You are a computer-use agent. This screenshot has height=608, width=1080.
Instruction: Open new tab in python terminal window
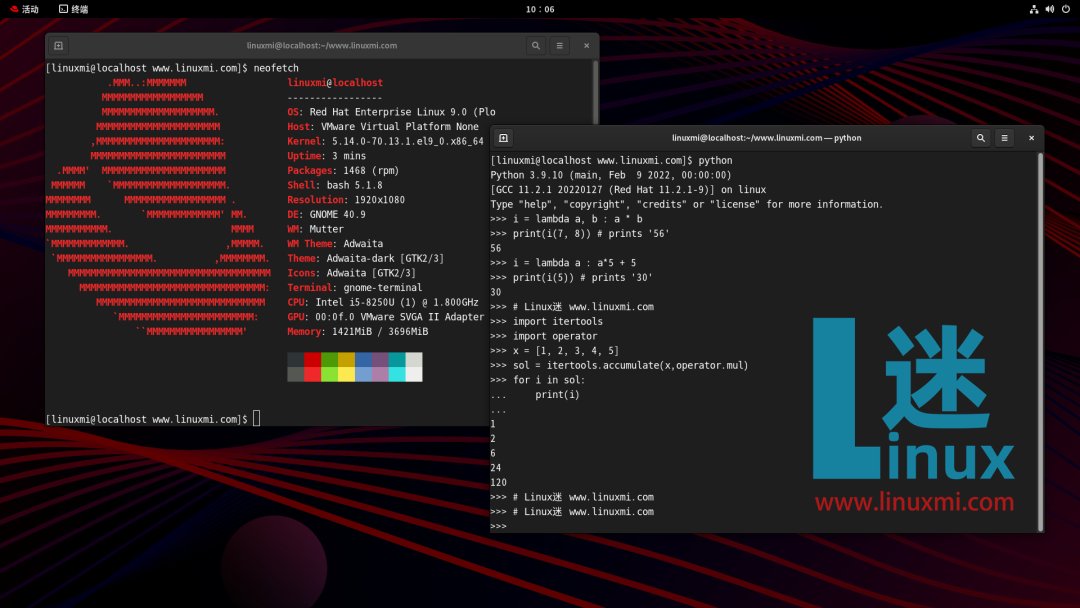pyautogui.click(x=504, y=138)
